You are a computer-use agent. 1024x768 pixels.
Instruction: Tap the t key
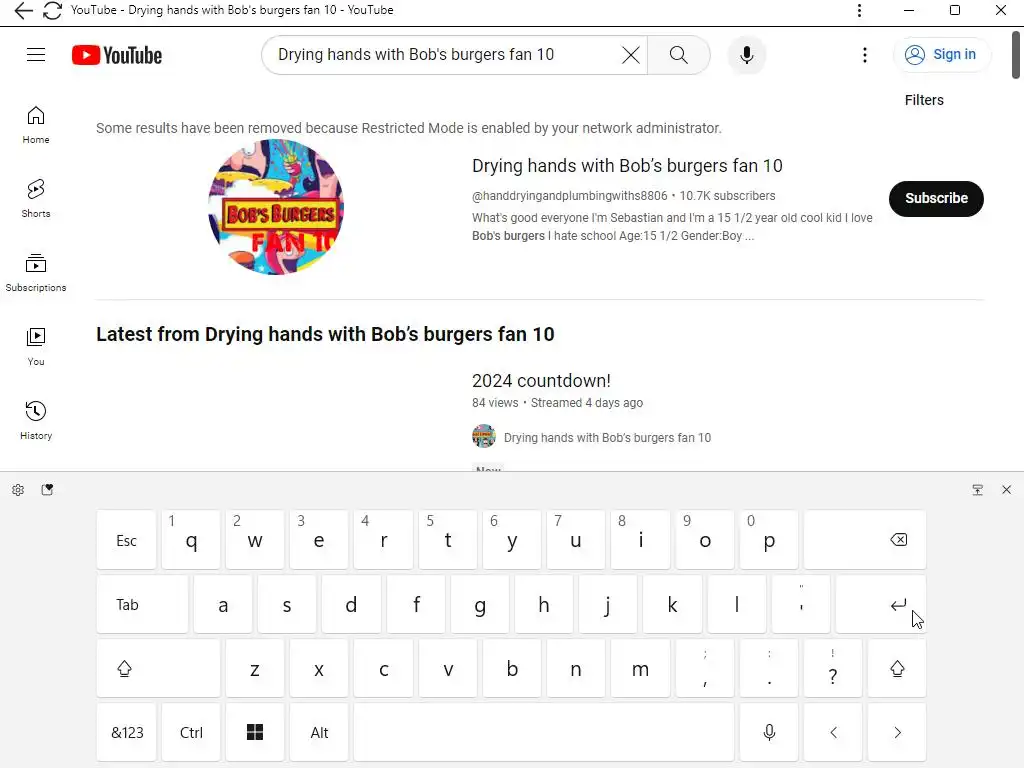(447, 540)
